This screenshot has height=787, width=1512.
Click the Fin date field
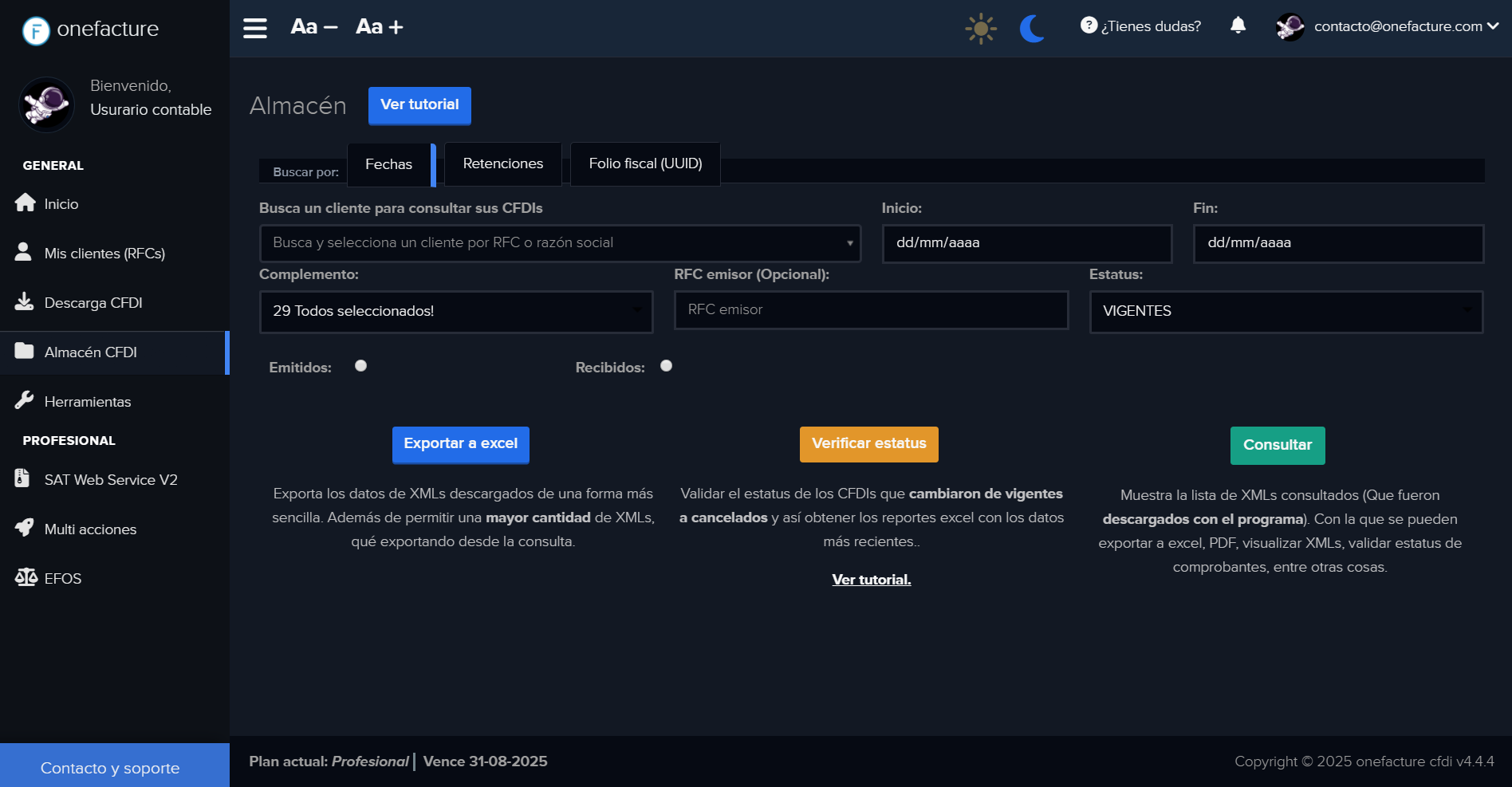pos(1338,243)
